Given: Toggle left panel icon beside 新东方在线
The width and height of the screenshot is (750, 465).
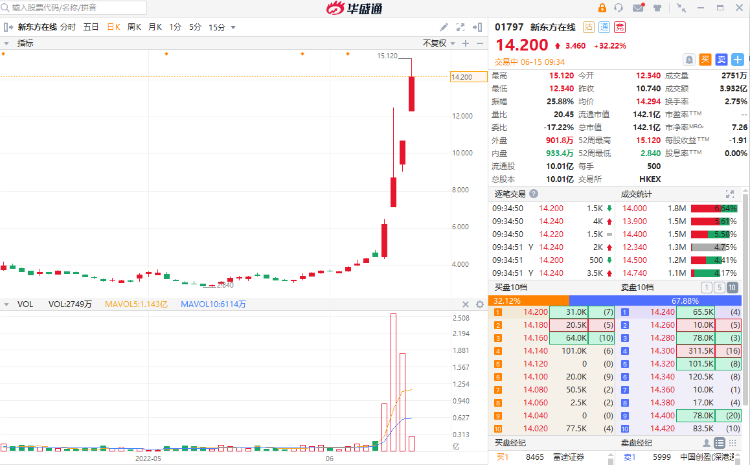Looking at the screenshot, I should [x=8, y=27].
